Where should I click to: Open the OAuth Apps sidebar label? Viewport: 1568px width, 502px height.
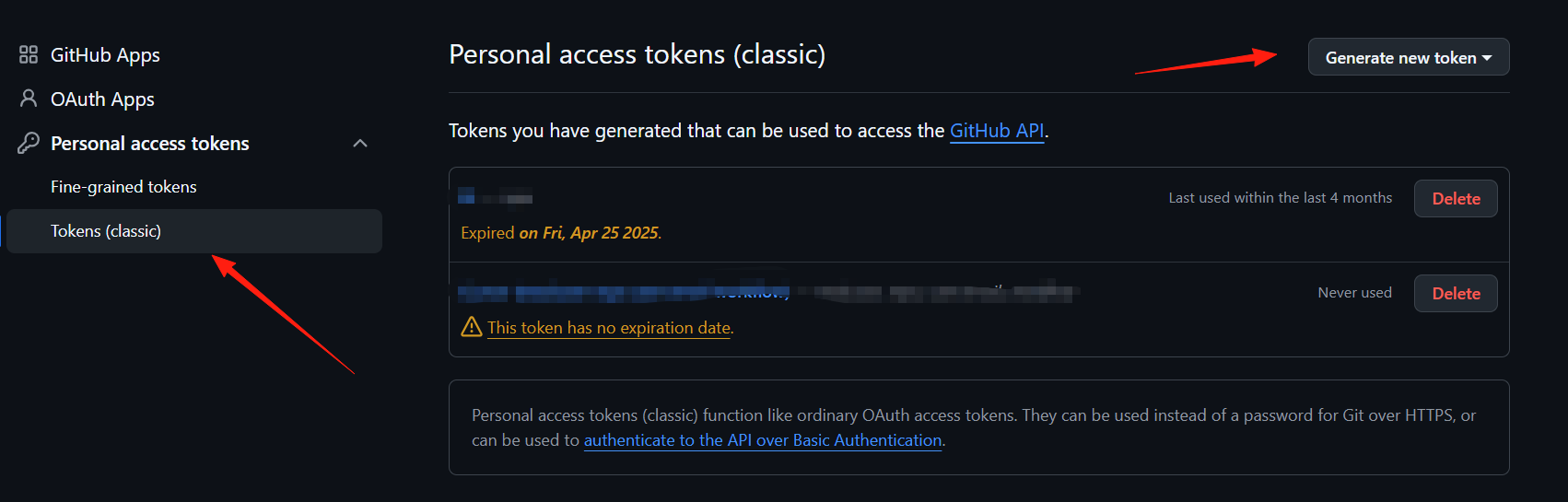[x=102, y=99]
